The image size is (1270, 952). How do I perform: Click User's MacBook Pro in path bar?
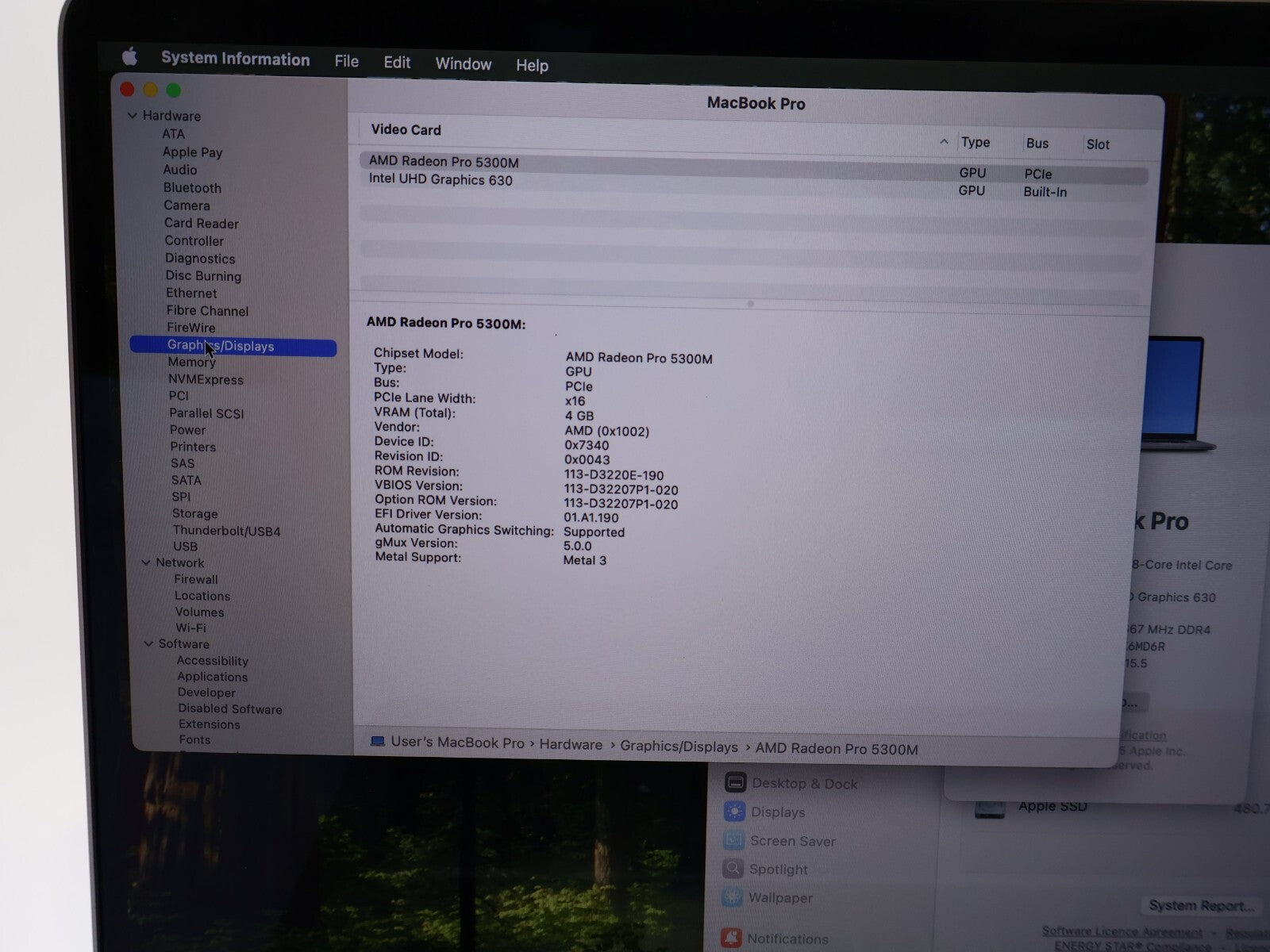click(457, 743)
